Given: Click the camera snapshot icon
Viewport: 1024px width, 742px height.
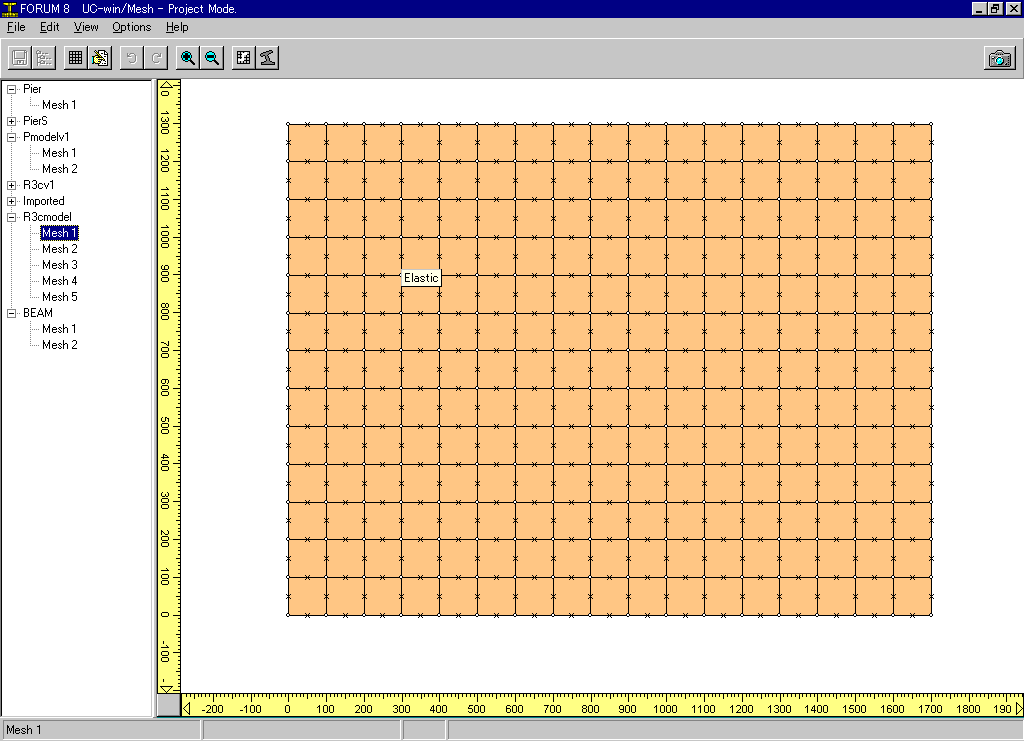Looking at the screenshot, I should point(1000,58).
